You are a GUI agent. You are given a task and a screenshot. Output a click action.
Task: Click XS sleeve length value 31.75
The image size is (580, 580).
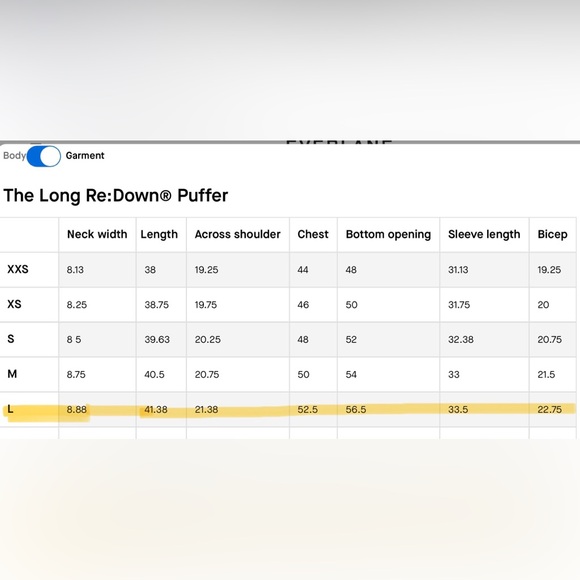pyautogui.click(x=459, y=305)
